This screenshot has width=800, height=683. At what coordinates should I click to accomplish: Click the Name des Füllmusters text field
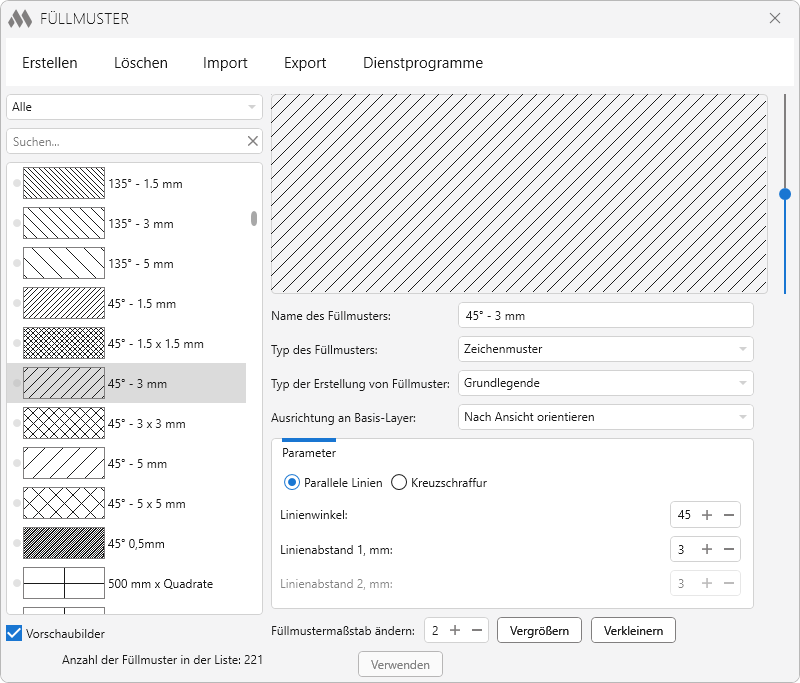click(x=605, y=315)
